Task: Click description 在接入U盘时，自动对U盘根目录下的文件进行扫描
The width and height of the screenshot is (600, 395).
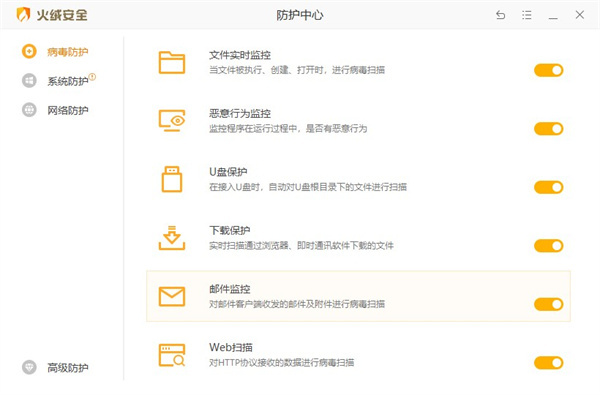Action: pos(308,187)
